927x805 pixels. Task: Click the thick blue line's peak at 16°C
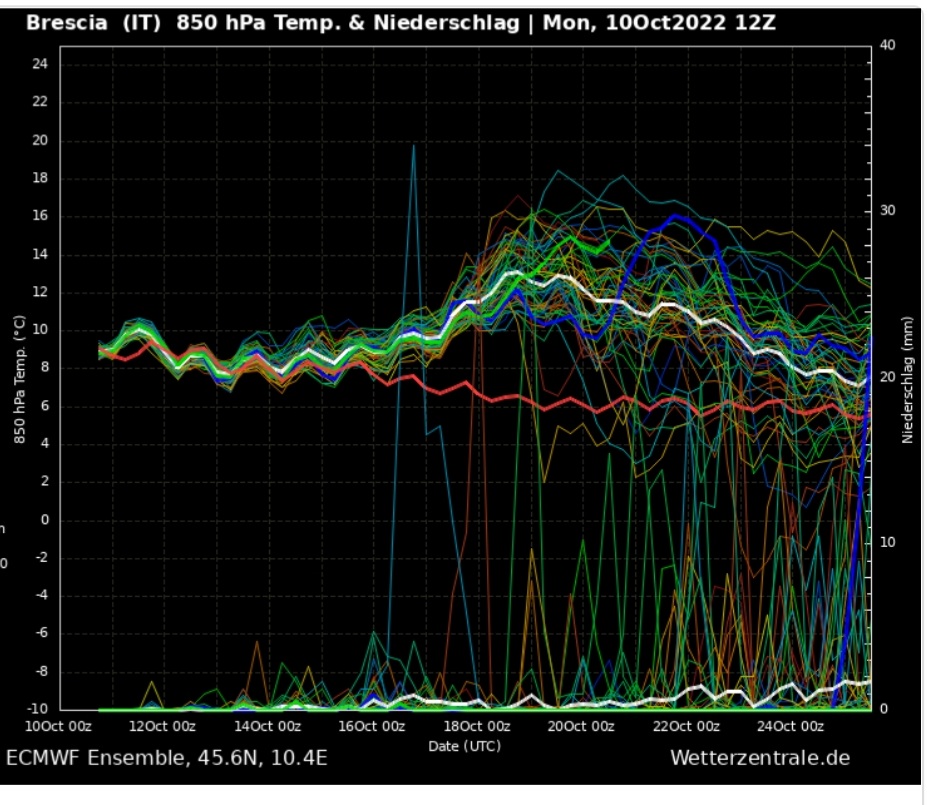[676, 216]
